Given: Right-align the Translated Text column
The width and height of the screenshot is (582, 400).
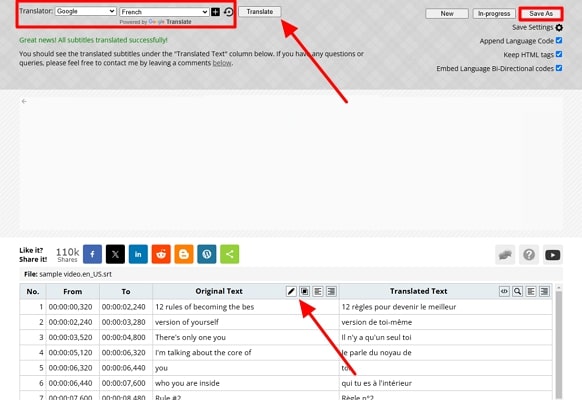Looking at the screenshot, I should click(x=545, y=292).
